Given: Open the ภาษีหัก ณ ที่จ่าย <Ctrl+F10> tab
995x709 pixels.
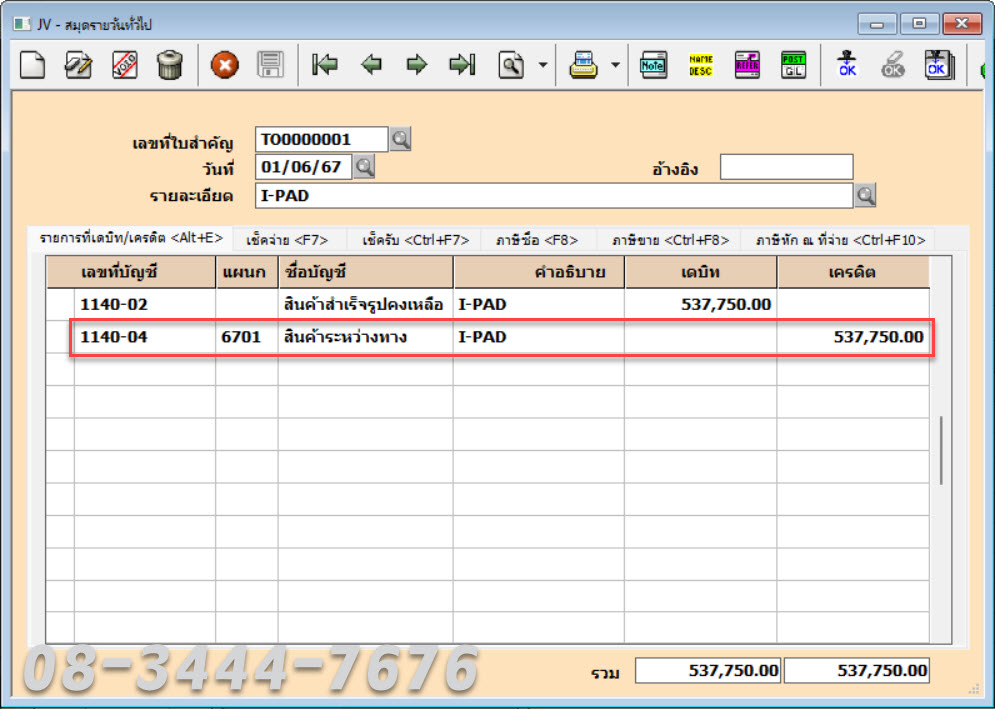Looking at the screenshot, I should tap(840, 240).
